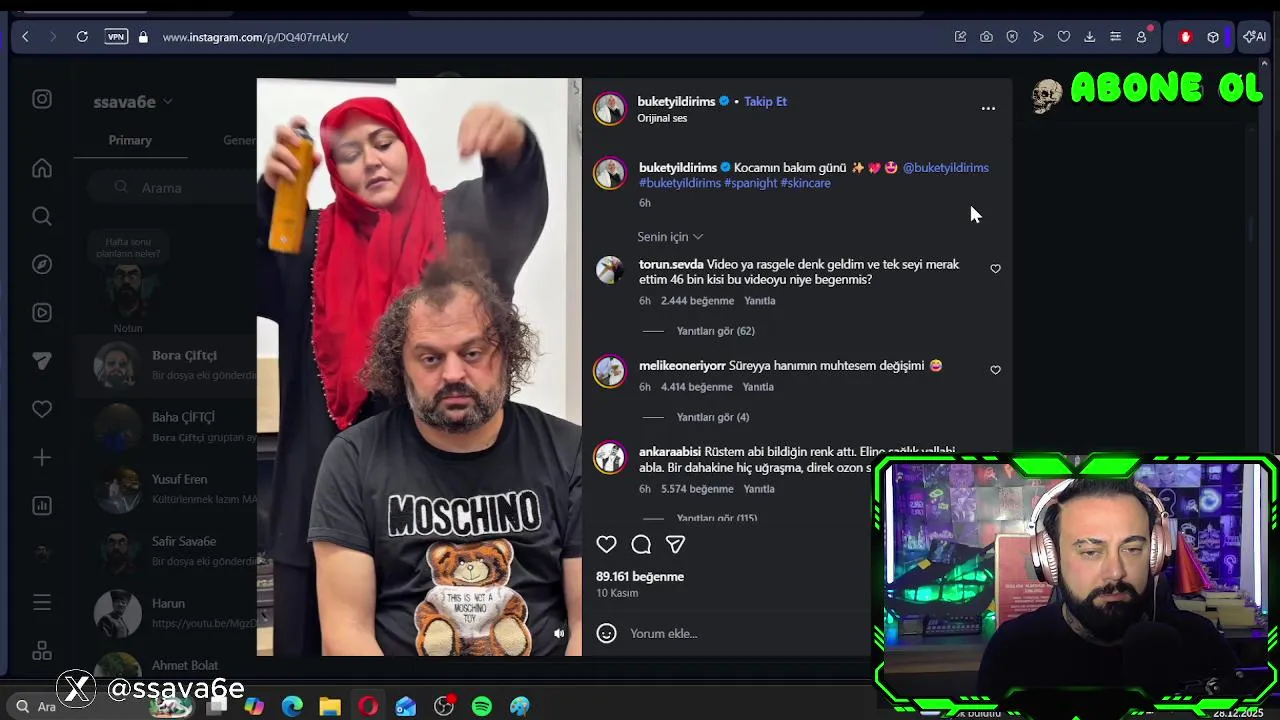This screenshot has width=1280, height=720.
Task: Open the browser AI assistant button
Action: pyautogui.click(x=1254, y=37)
